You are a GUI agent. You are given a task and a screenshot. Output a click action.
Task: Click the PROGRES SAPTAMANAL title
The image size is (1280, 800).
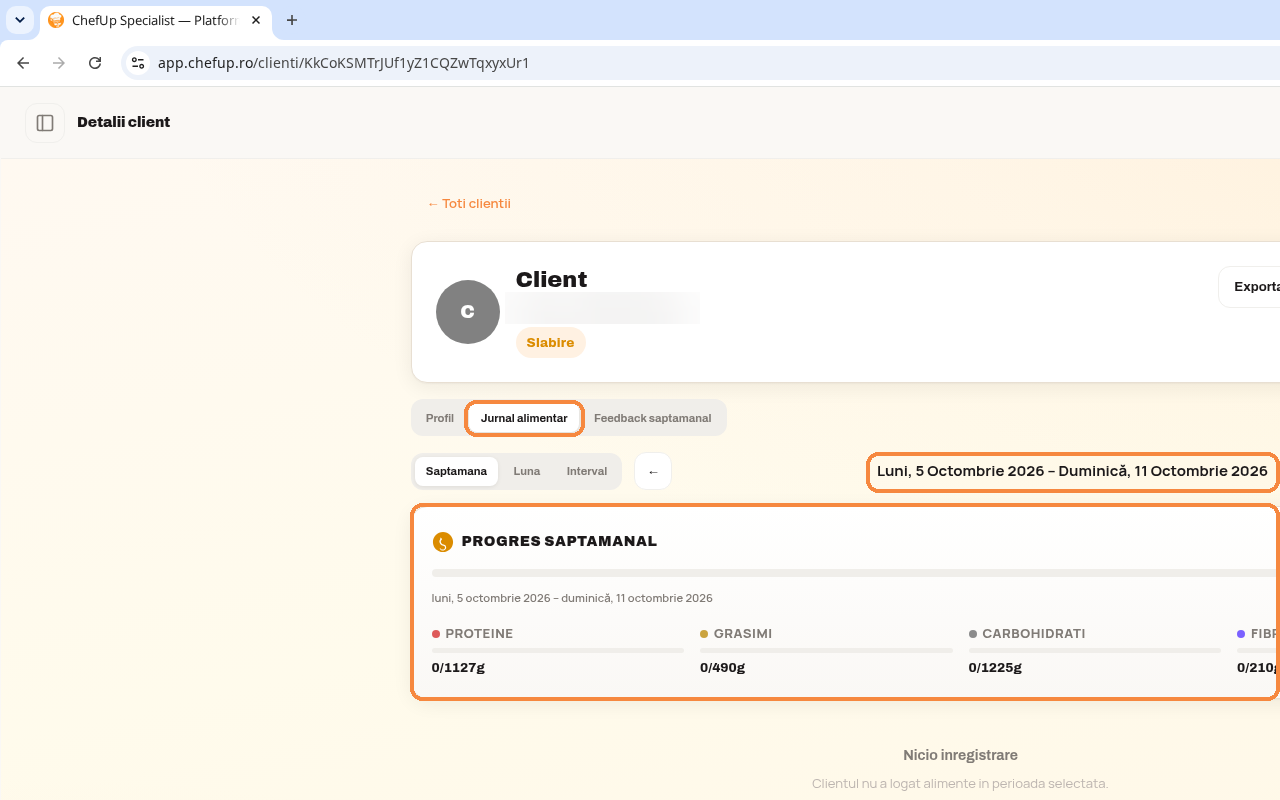tap(559, 541)
